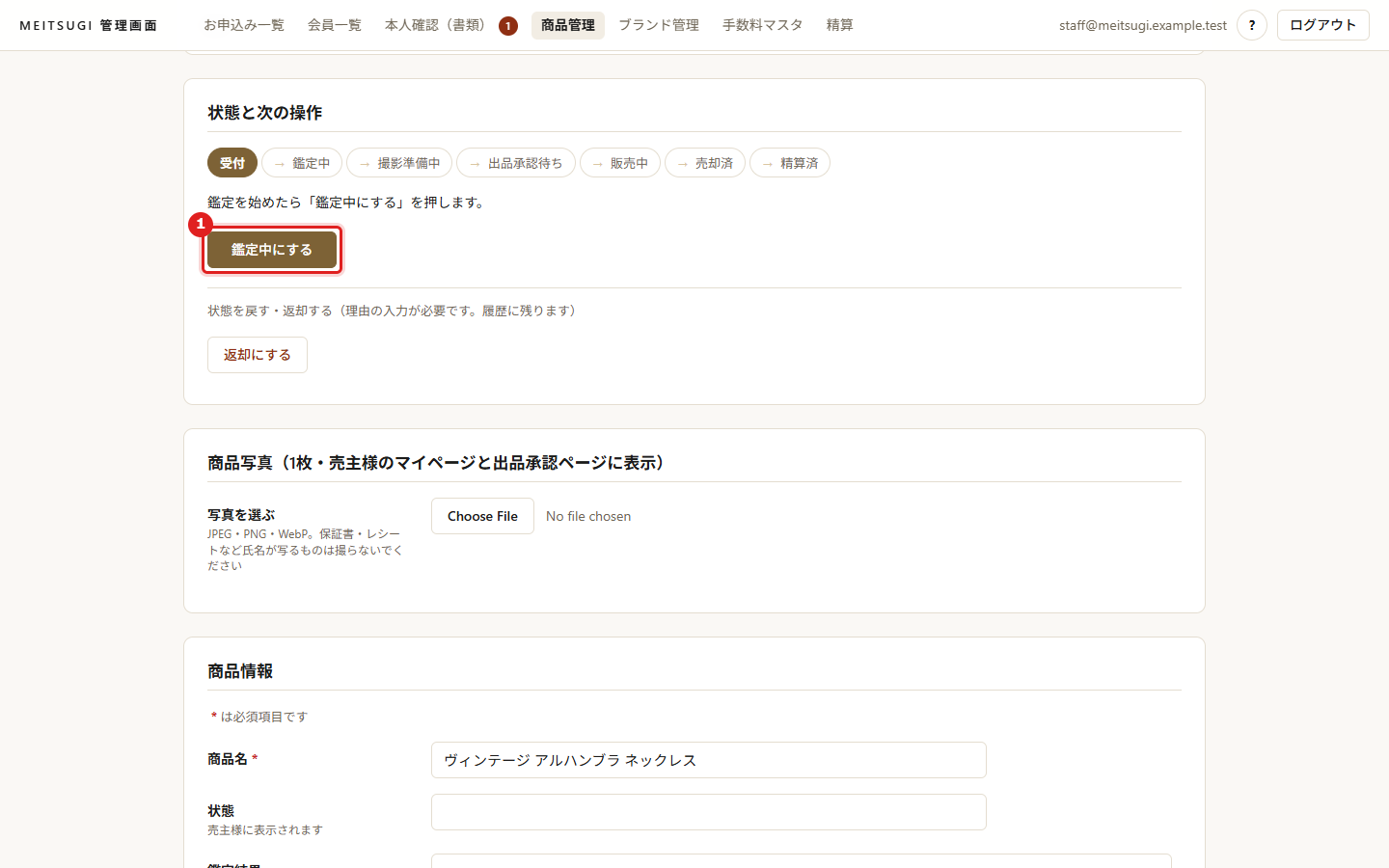Click the No file chosen text
This screenshot has width=1389, height=868.
tap(588, 516)
